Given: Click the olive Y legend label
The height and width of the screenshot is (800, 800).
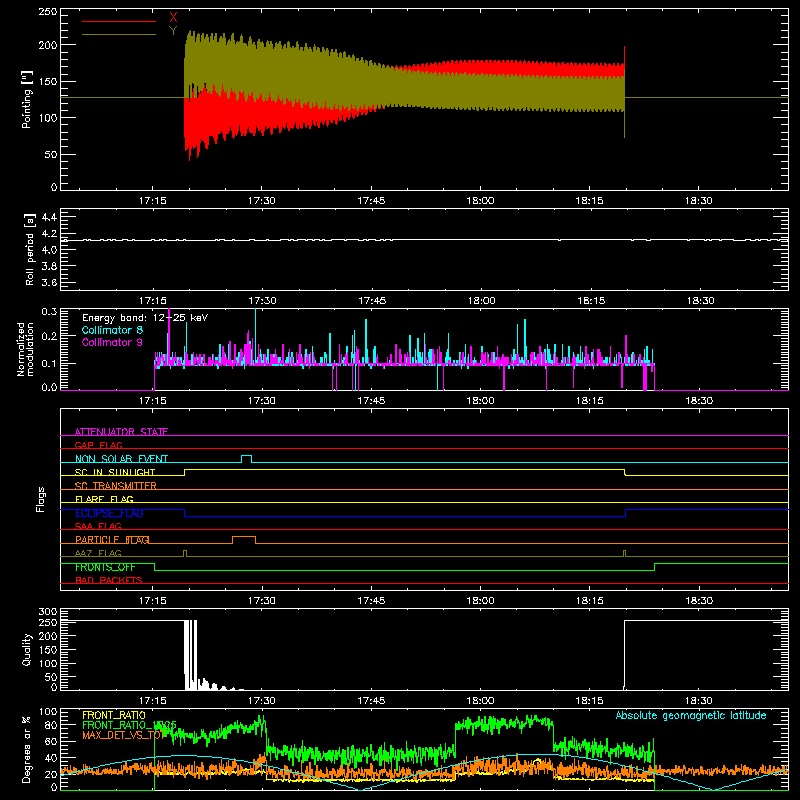Looking at the screenshot, I should [173, 31].
